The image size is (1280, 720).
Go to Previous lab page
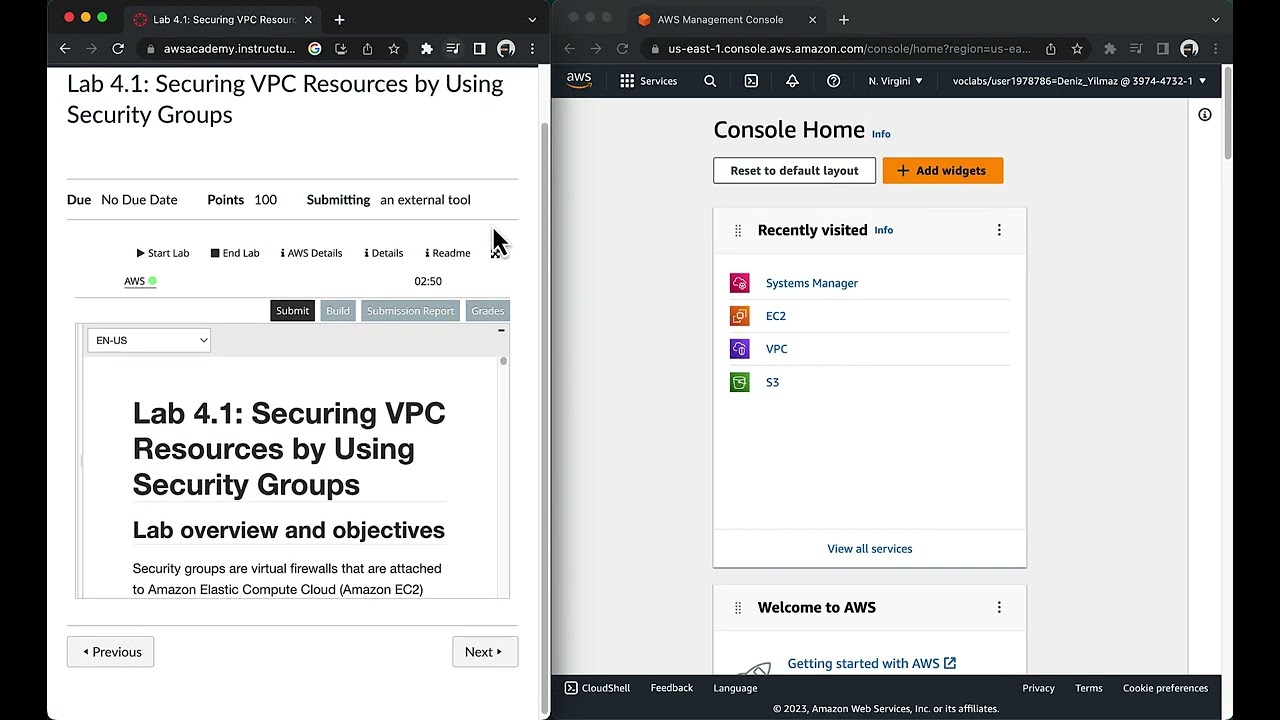110,652
